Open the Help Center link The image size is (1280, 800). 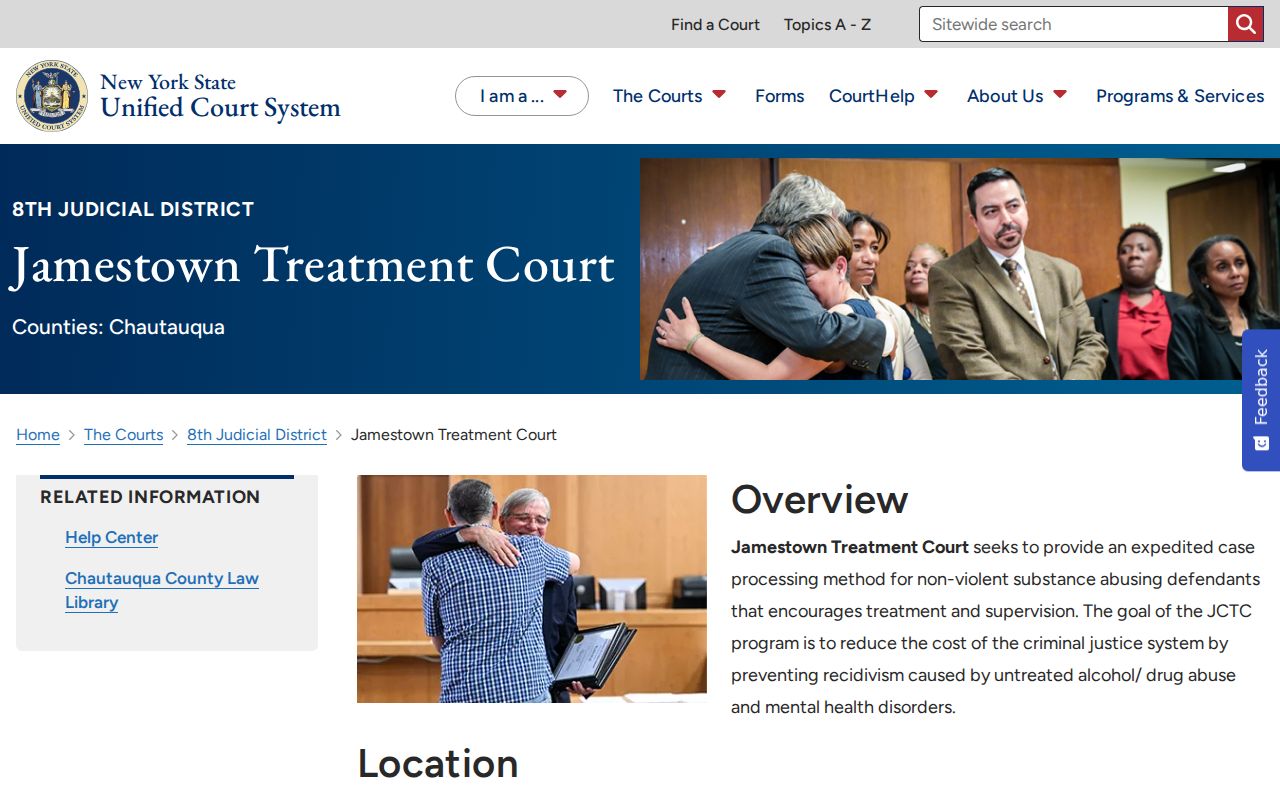[x=111, y=538]
